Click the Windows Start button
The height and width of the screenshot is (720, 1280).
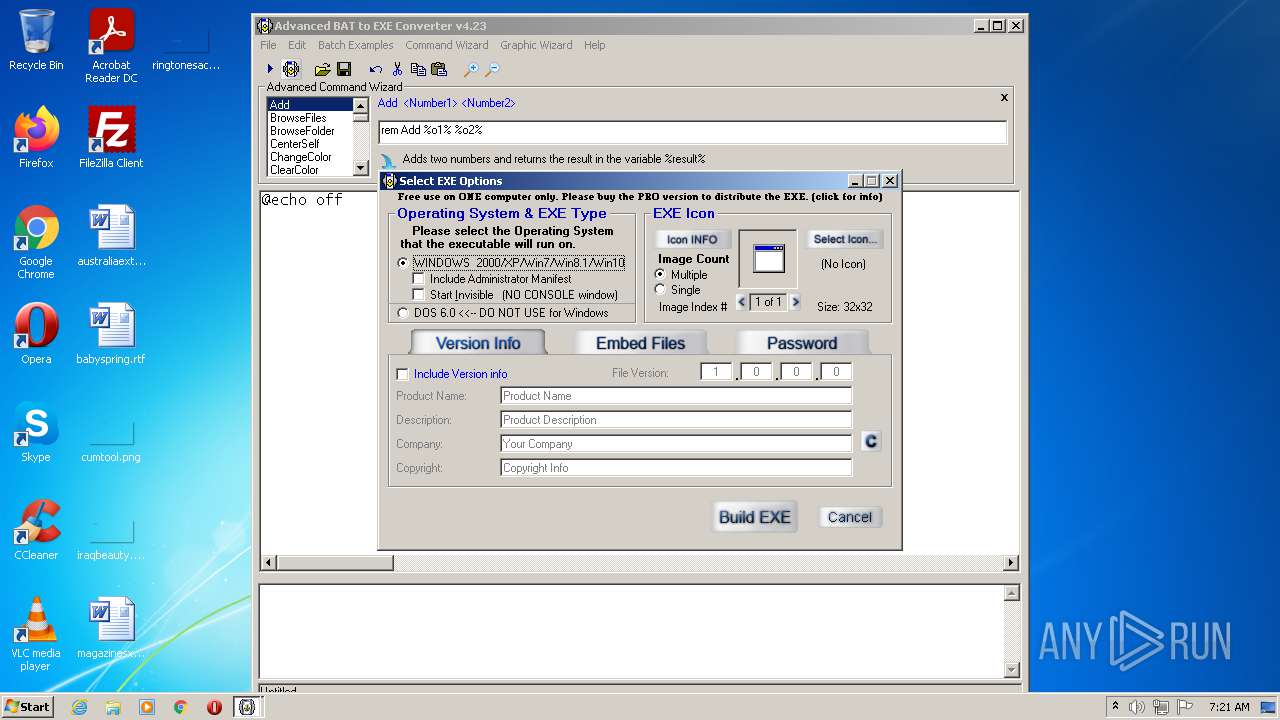click(x=27, y=707)
